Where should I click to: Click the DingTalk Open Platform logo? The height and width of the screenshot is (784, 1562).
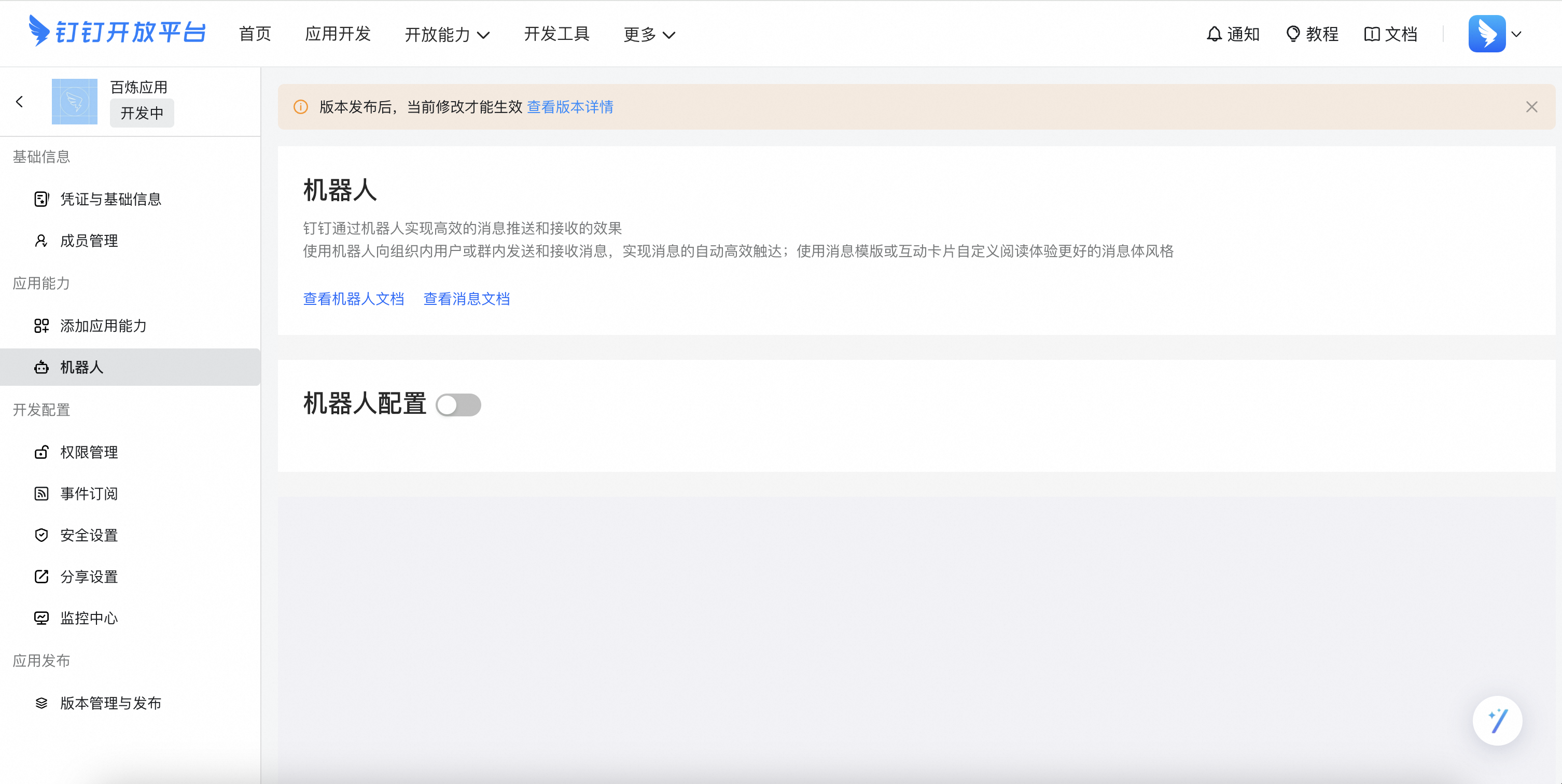pyautogui.click(x=117, y=32)
